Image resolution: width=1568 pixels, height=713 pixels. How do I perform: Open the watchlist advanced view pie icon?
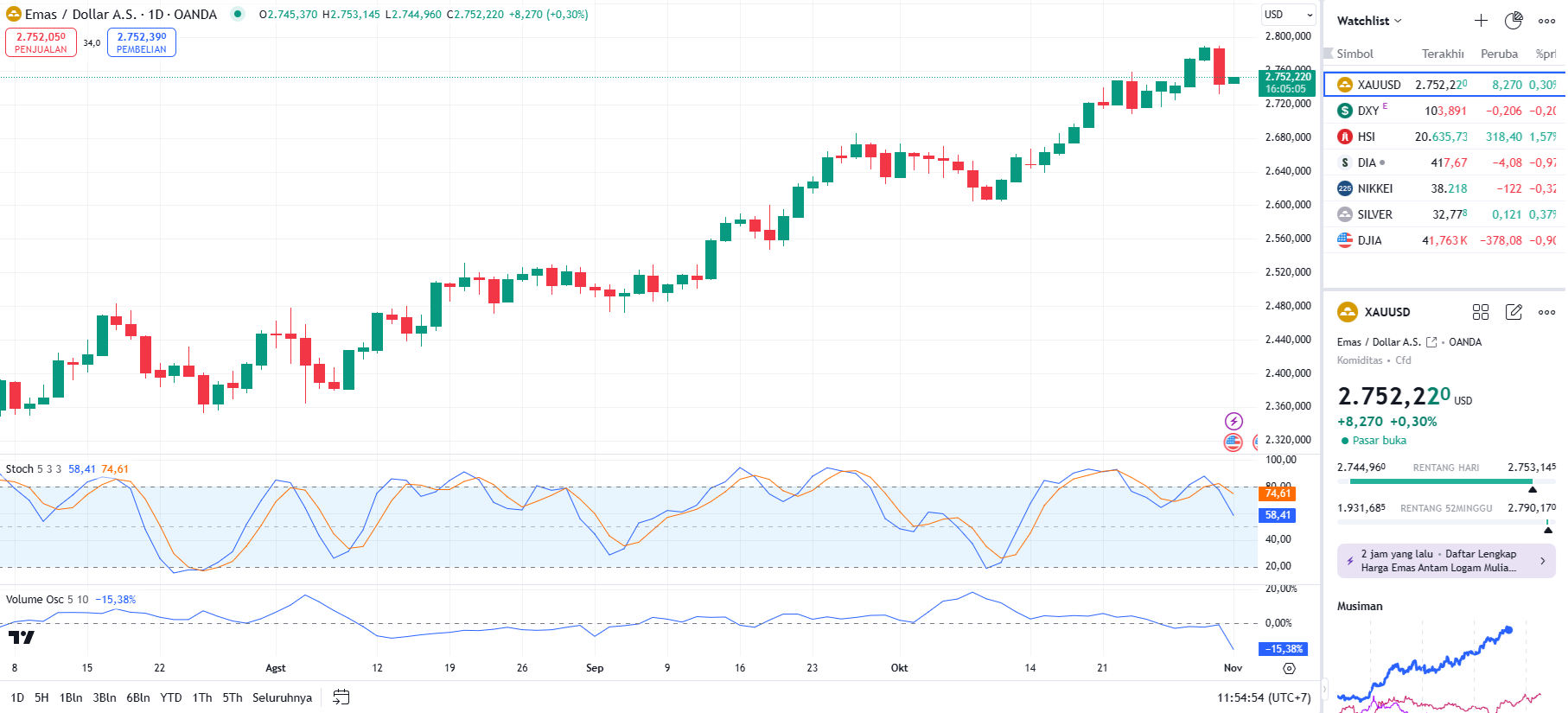point(1514,21)
